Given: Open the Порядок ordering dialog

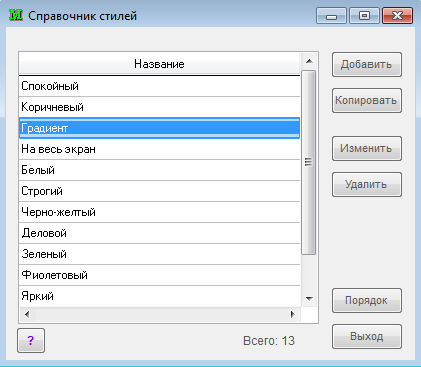Looking at the screenshot, I should (367, 300).
